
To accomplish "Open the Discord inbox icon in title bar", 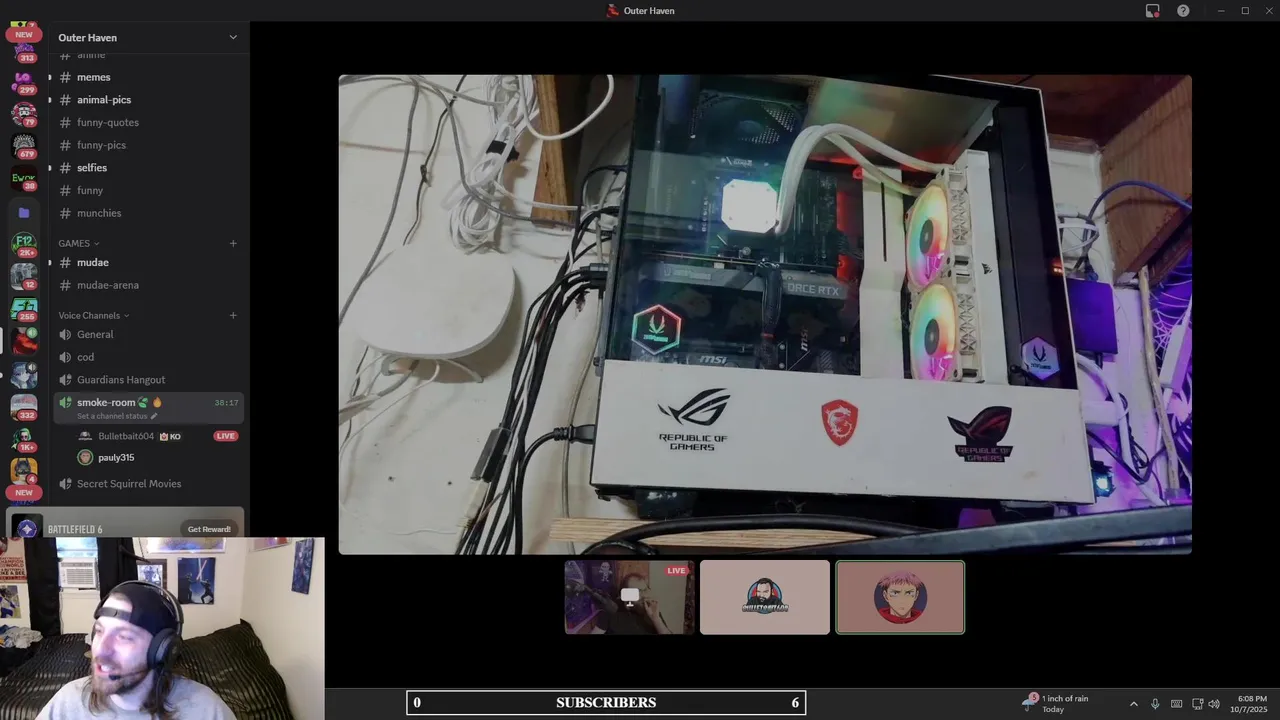I will [1152, 11].
